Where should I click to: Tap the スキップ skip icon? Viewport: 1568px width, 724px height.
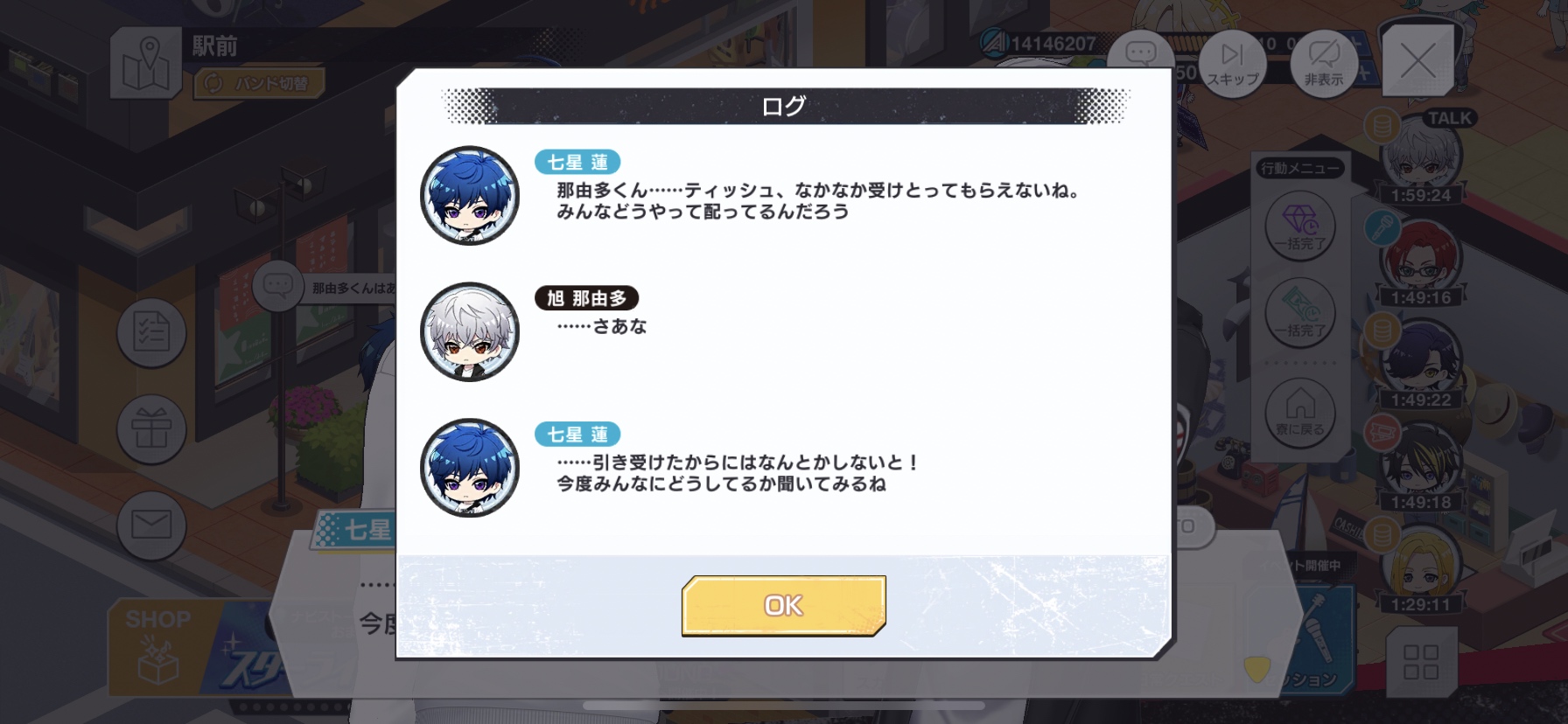click(1232, 64)
